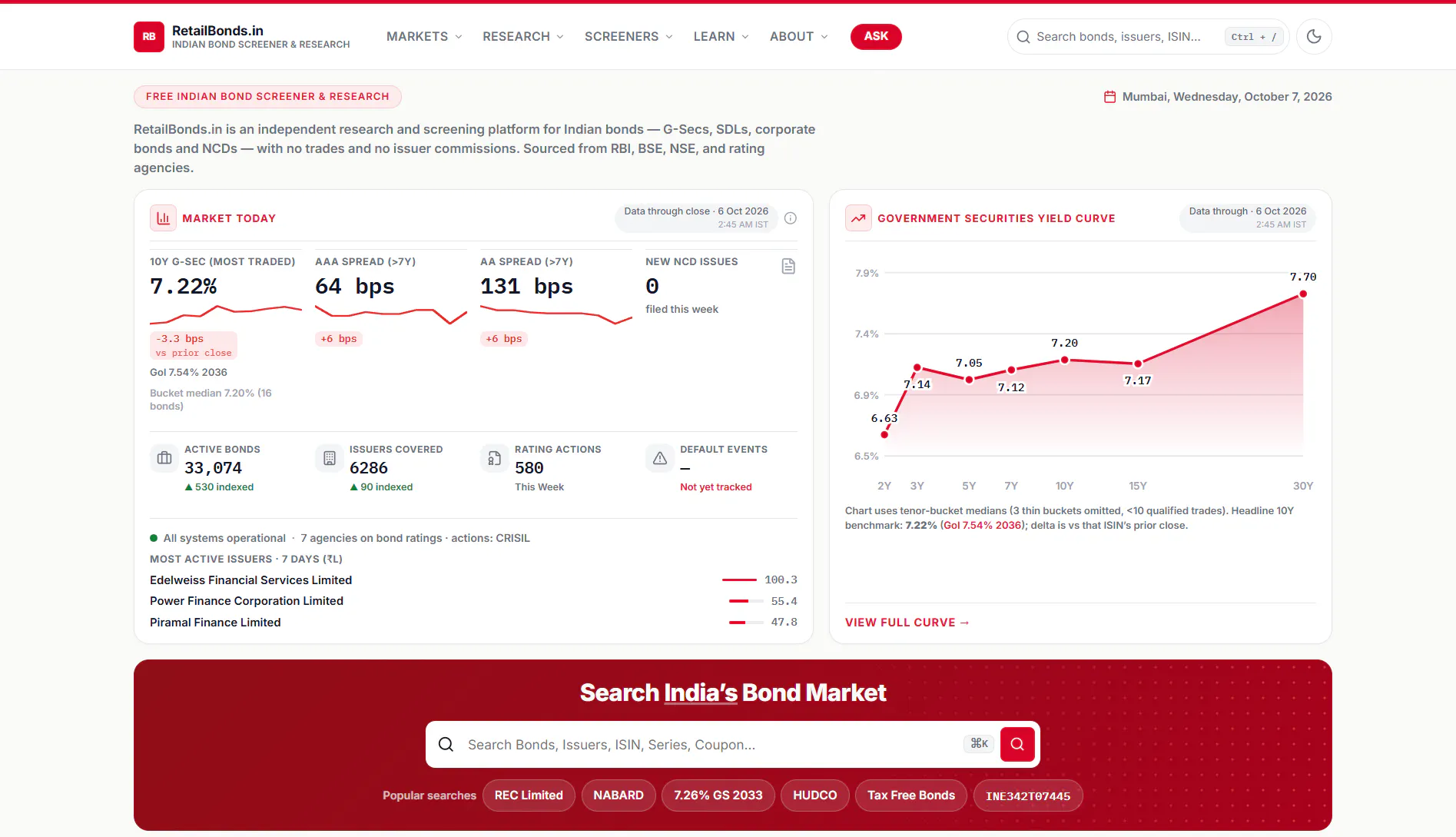Click the yield curve trending-up icon
The height and width of the screenshot is (837, 1456).
coord(858,218)
